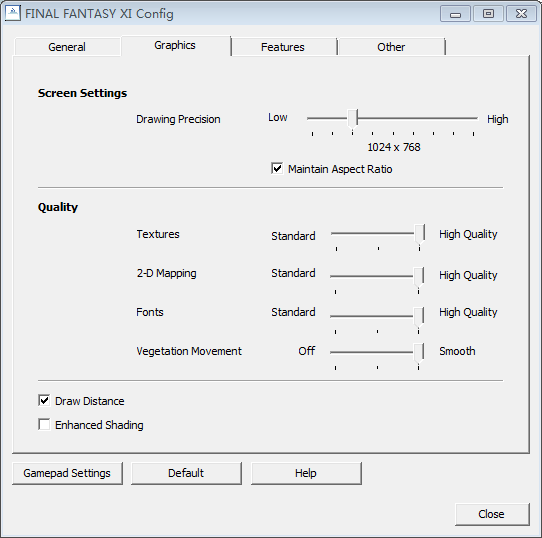Click the Textures quality slider thumb
542x538 pixels.
[419, 234]
